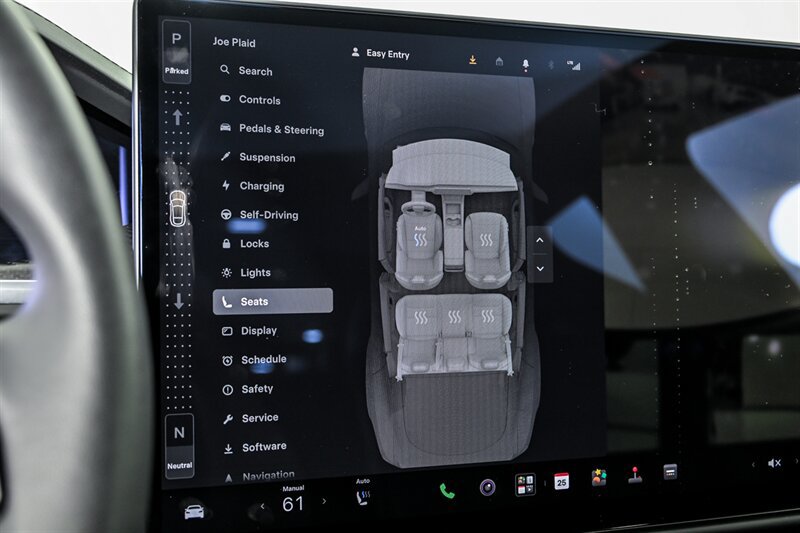Image resolution: width=800 pixels, height=533 pixels.
Task: Open the Suspension settings
Action: [x=258, y=157]
